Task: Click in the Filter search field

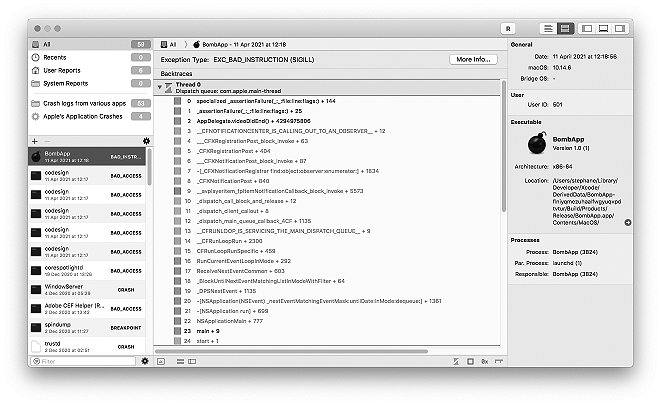Action: [x=83, y=361]
